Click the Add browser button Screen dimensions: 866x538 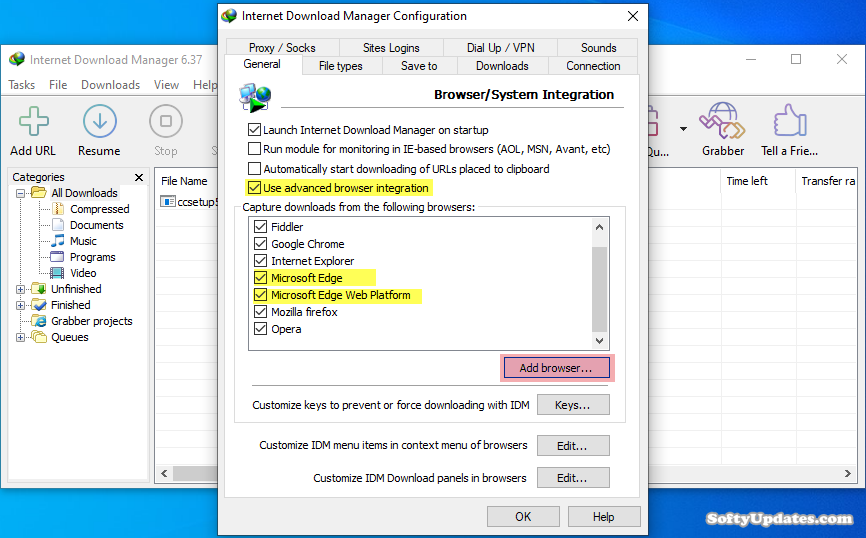pyautogui.click(x=557, y=368)
